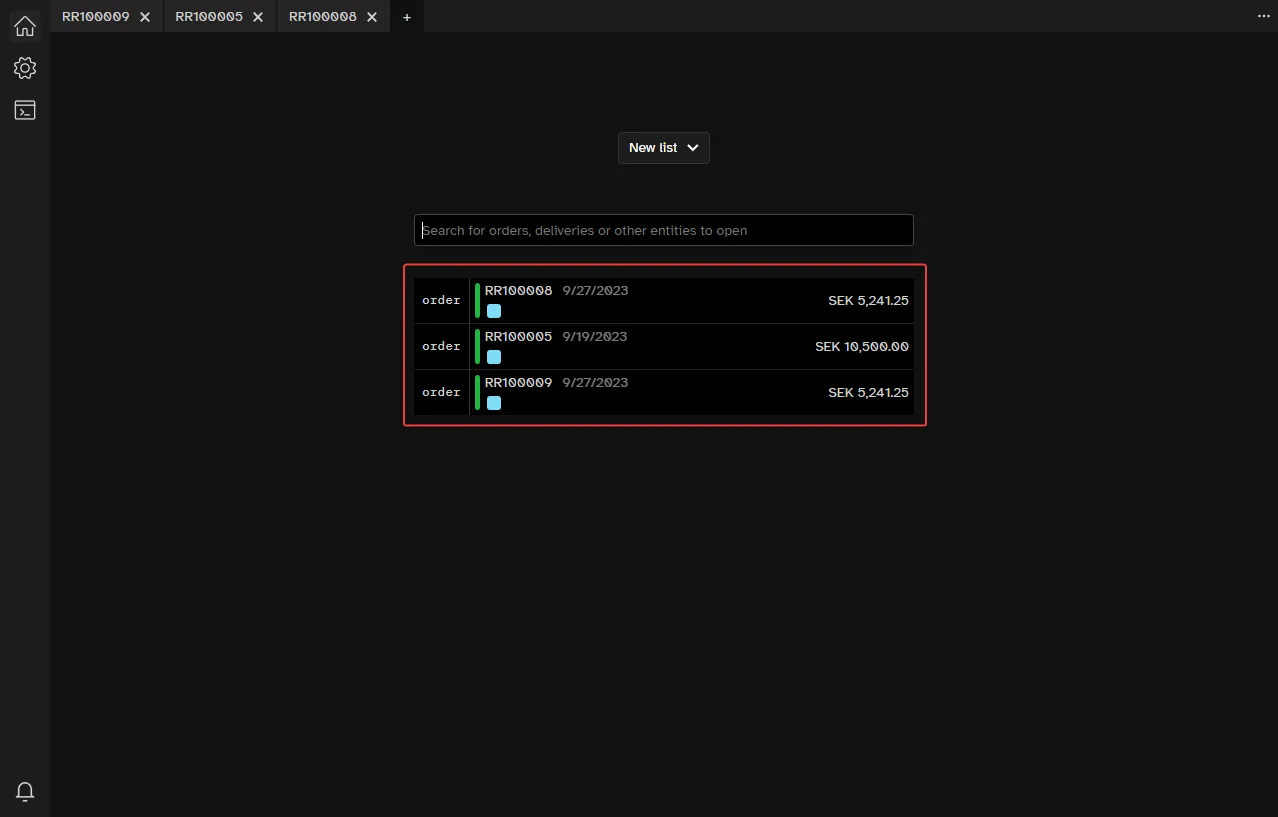
Task: Click the green status bar on RR100005
Action: [x=477, y=346]
